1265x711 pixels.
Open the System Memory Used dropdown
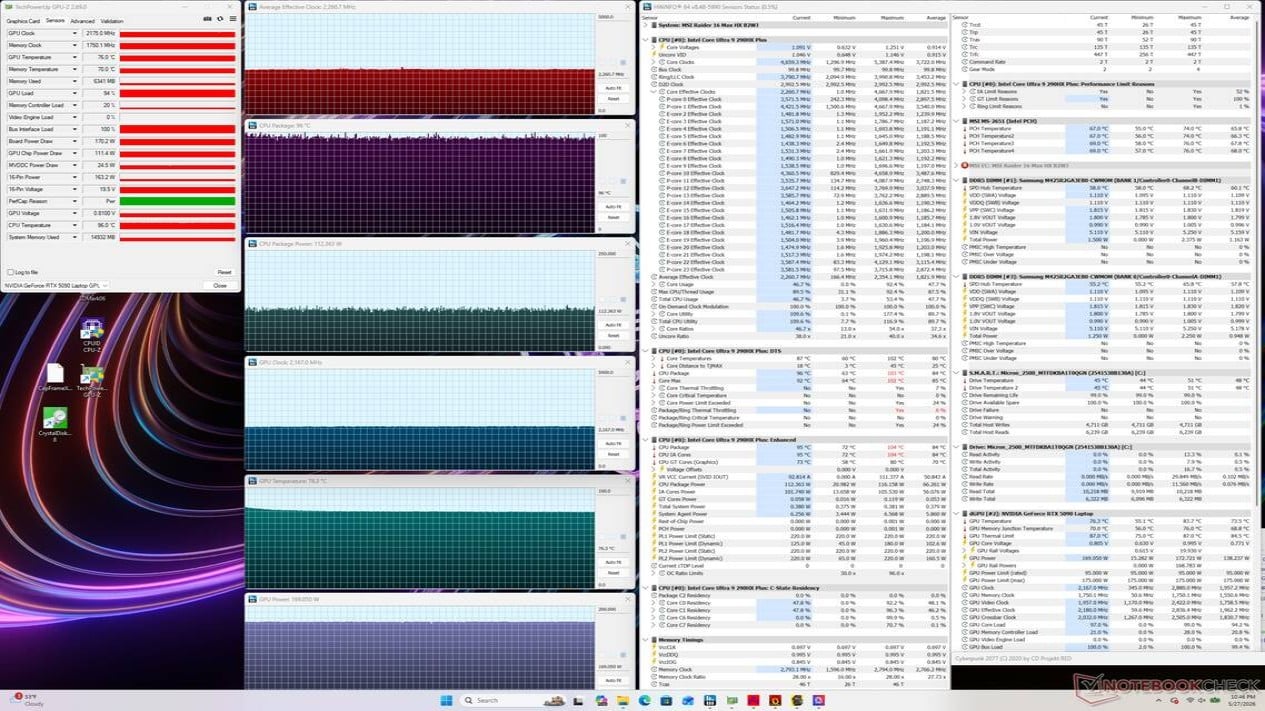[75, 237]
